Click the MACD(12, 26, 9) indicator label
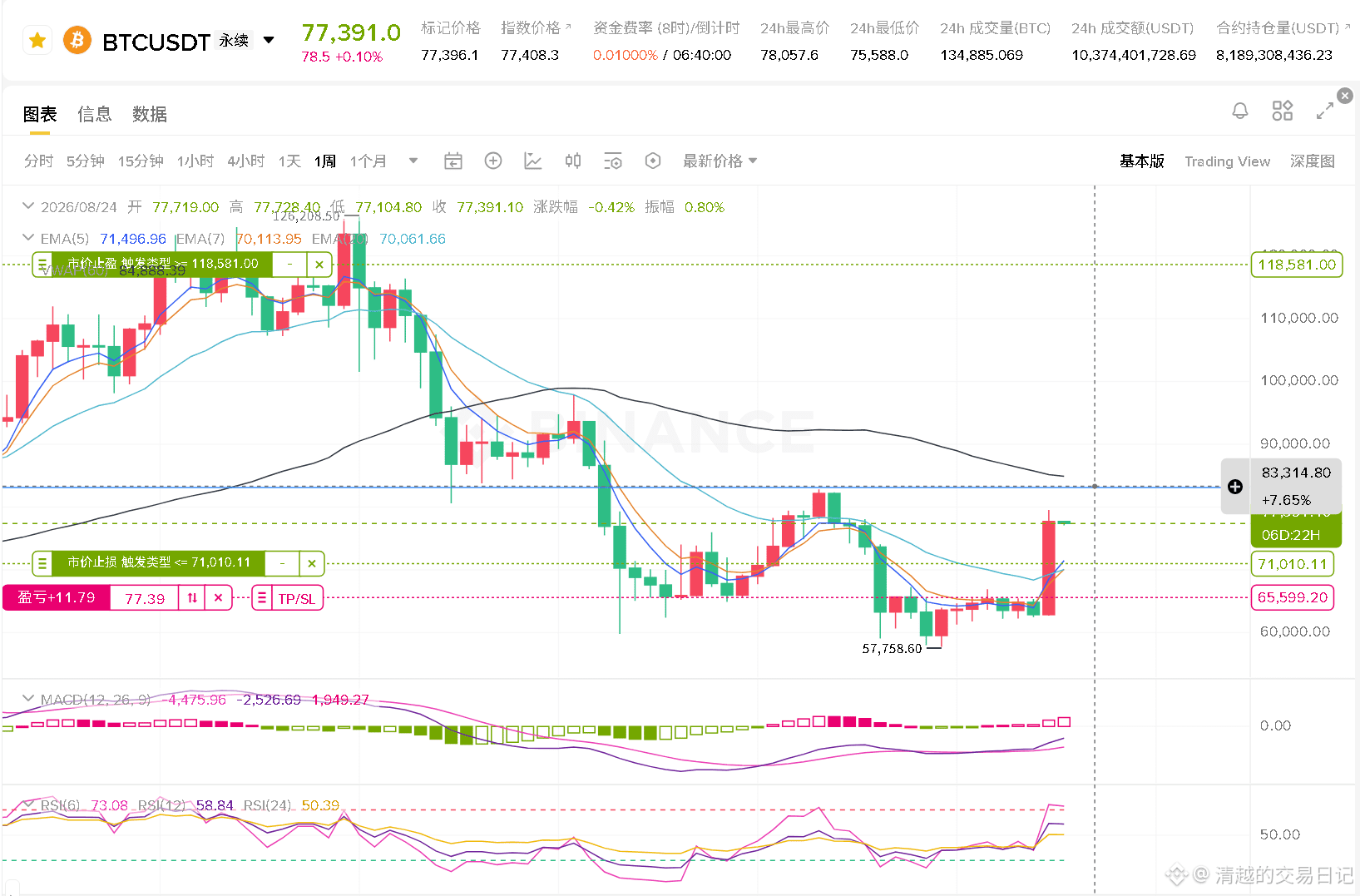The width and height of the screenshot is (1360, 896). [x=96, y=700]
